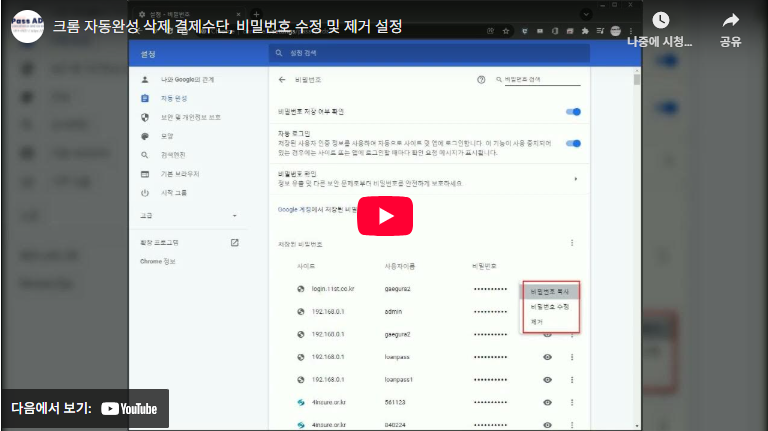Image resolution: width=768 pixels, height=431 pixels.
Task: Click clipboard icon beside 자동 완성
Action: pyautogui.click(x=144, y=98)
